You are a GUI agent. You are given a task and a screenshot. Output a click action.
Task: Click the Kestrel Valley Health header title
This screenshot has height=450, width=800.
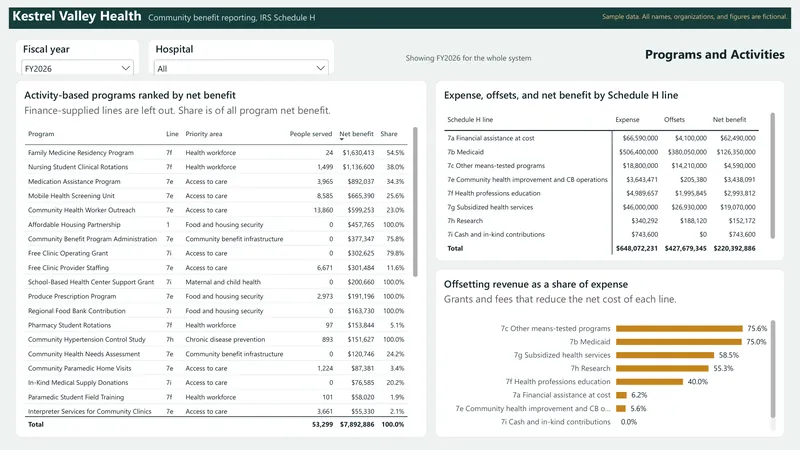pyautogui.click(x=77, y=16)
